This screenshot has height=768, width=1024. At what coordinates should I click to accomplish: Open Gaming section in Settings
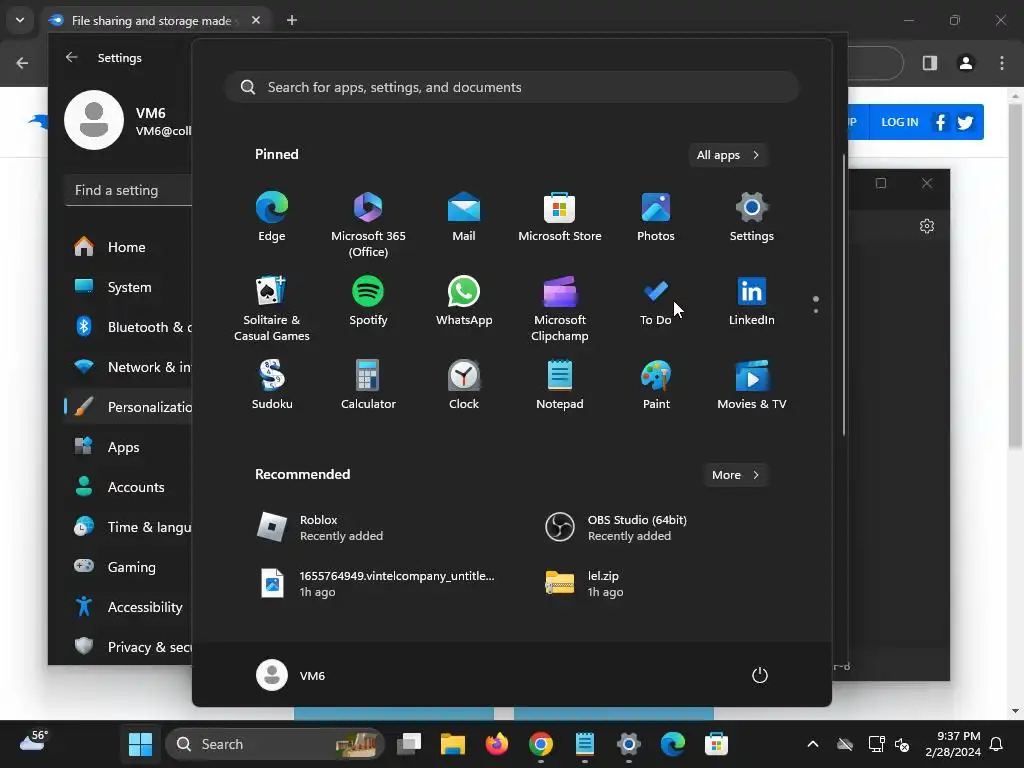coord(127,567)
